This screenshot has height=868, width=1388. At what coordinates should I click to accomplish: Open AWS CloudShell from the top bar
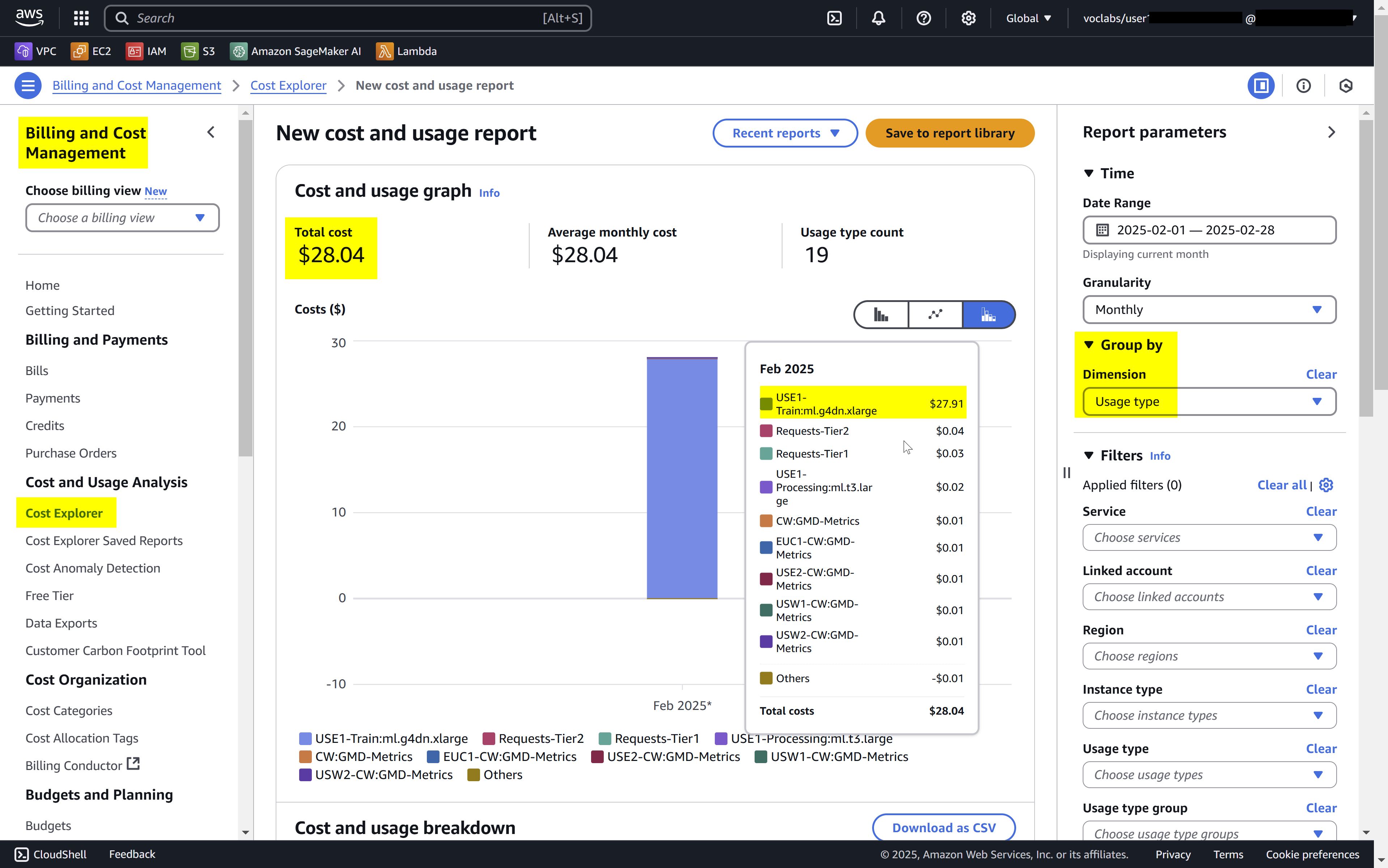834,18
